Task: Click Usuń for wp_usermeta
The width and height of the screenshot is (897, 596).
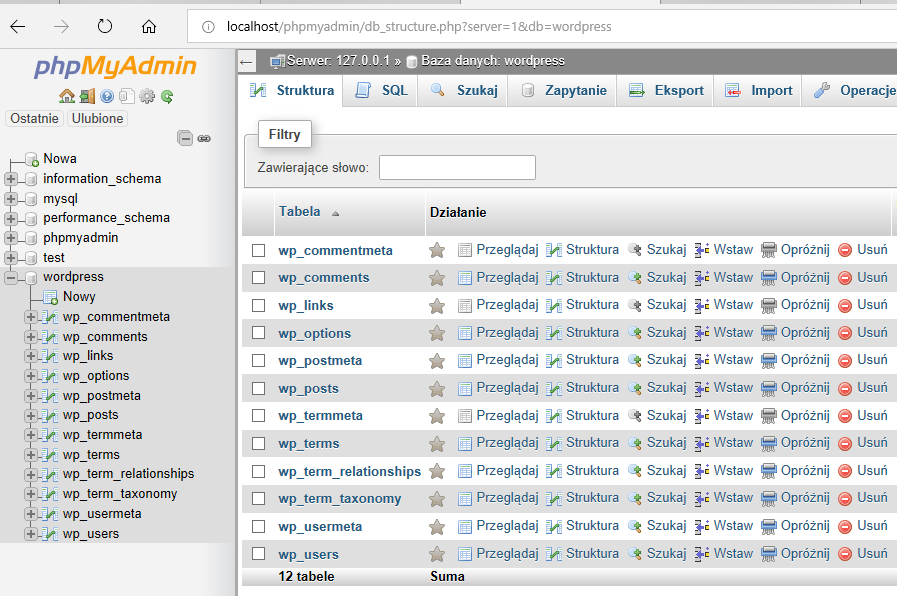Action: tap(863, 526)
